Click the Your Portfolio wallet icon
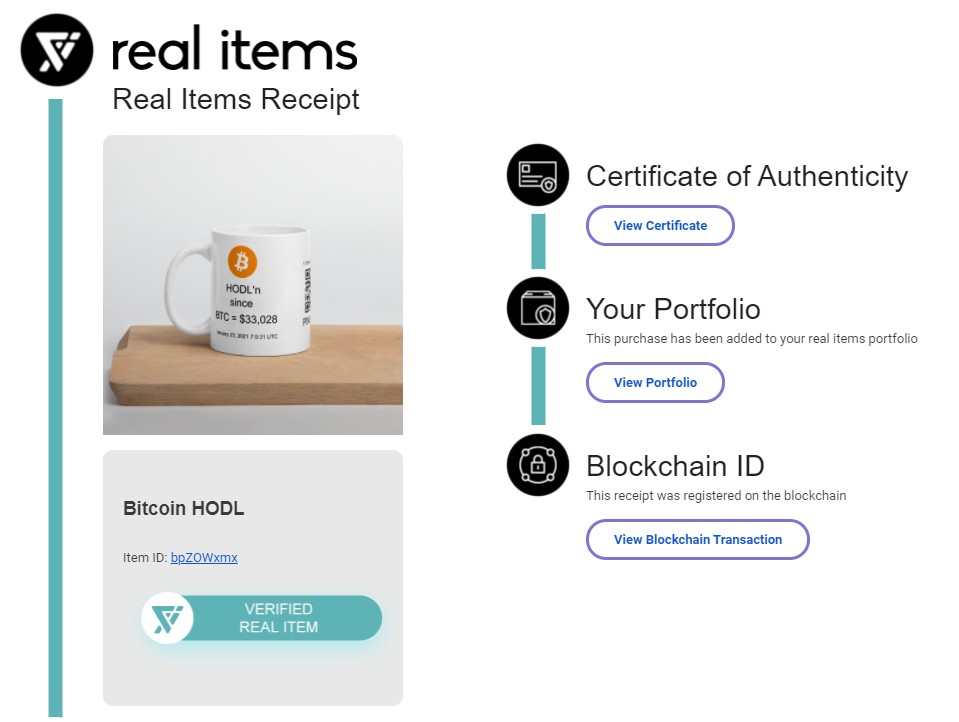Screen dimensions: 959x722 (x=538, y=308)
